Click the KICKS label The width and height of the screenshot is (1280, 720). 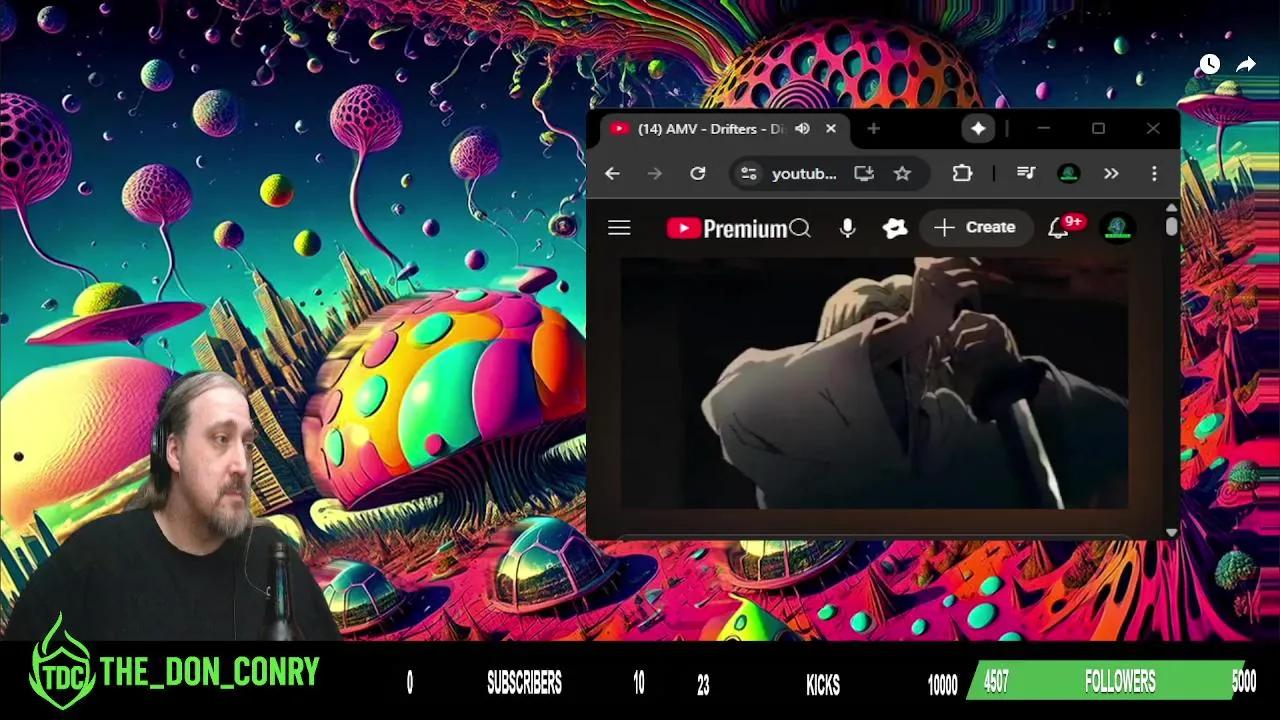click(x=823, y=685)
